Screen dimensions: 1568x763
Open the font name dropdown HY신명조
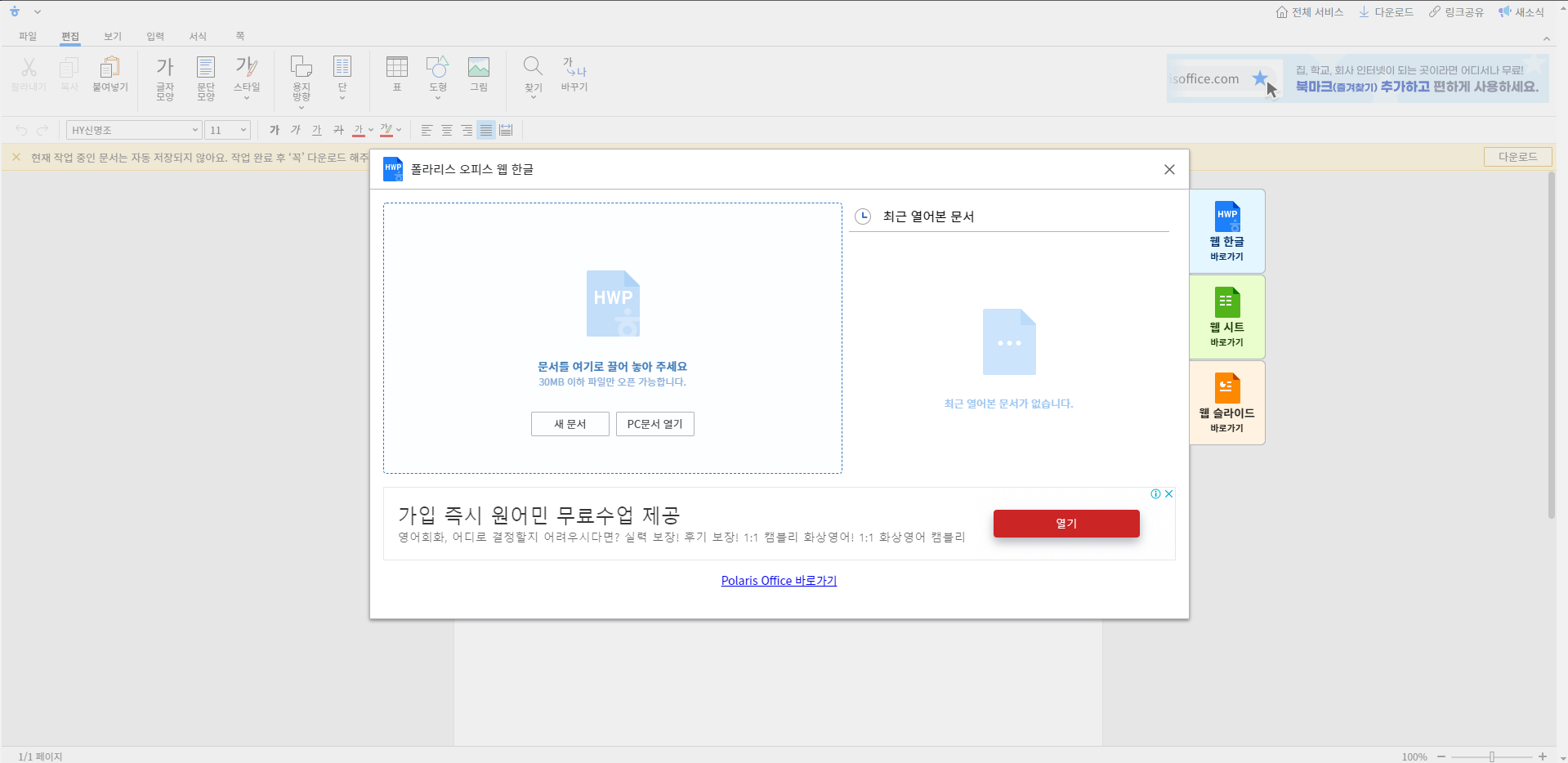pyautogui.click(x=134, y=130)
